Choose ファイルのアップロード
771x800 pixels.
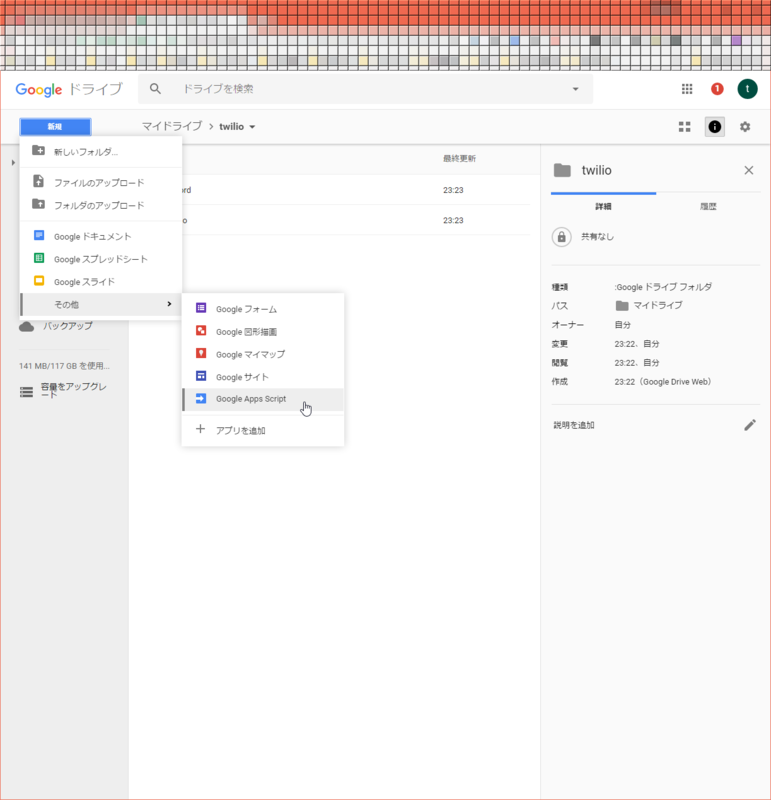101,182
